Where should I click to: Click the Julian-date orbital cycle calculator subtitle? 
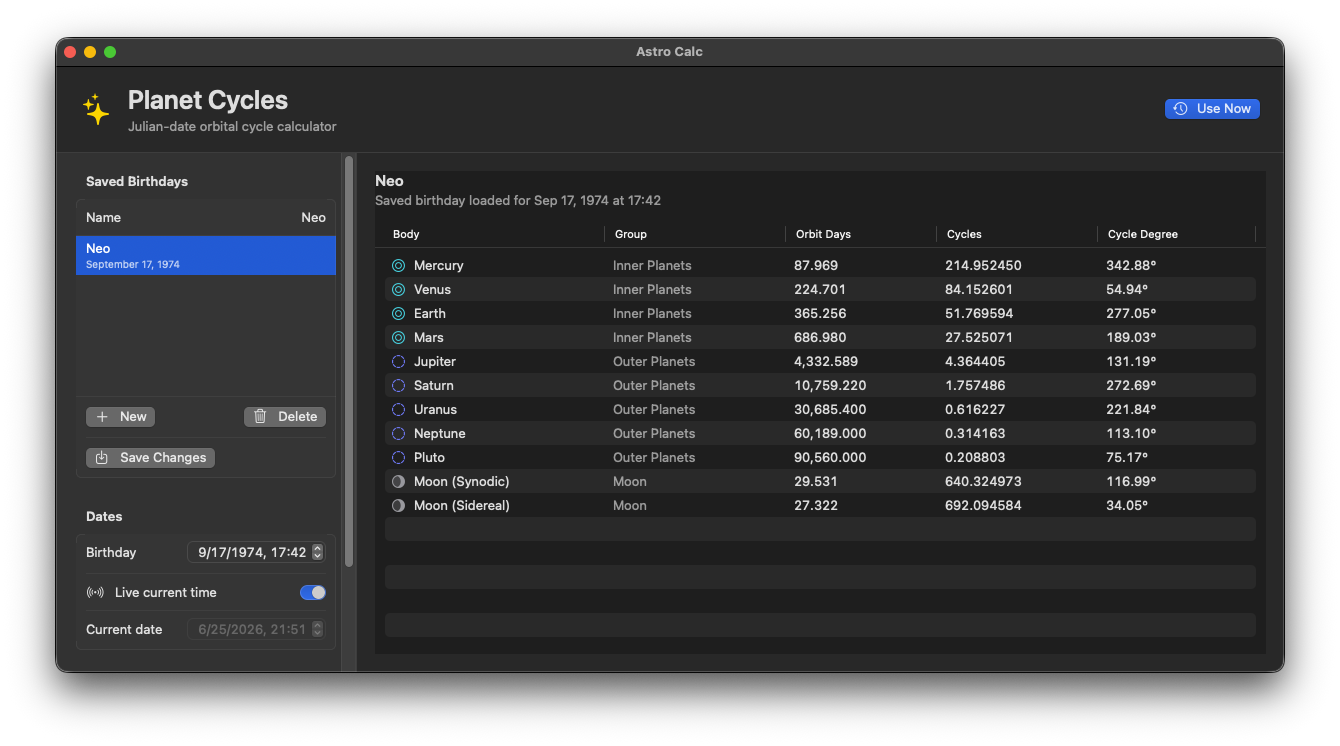tap(232, 127)
